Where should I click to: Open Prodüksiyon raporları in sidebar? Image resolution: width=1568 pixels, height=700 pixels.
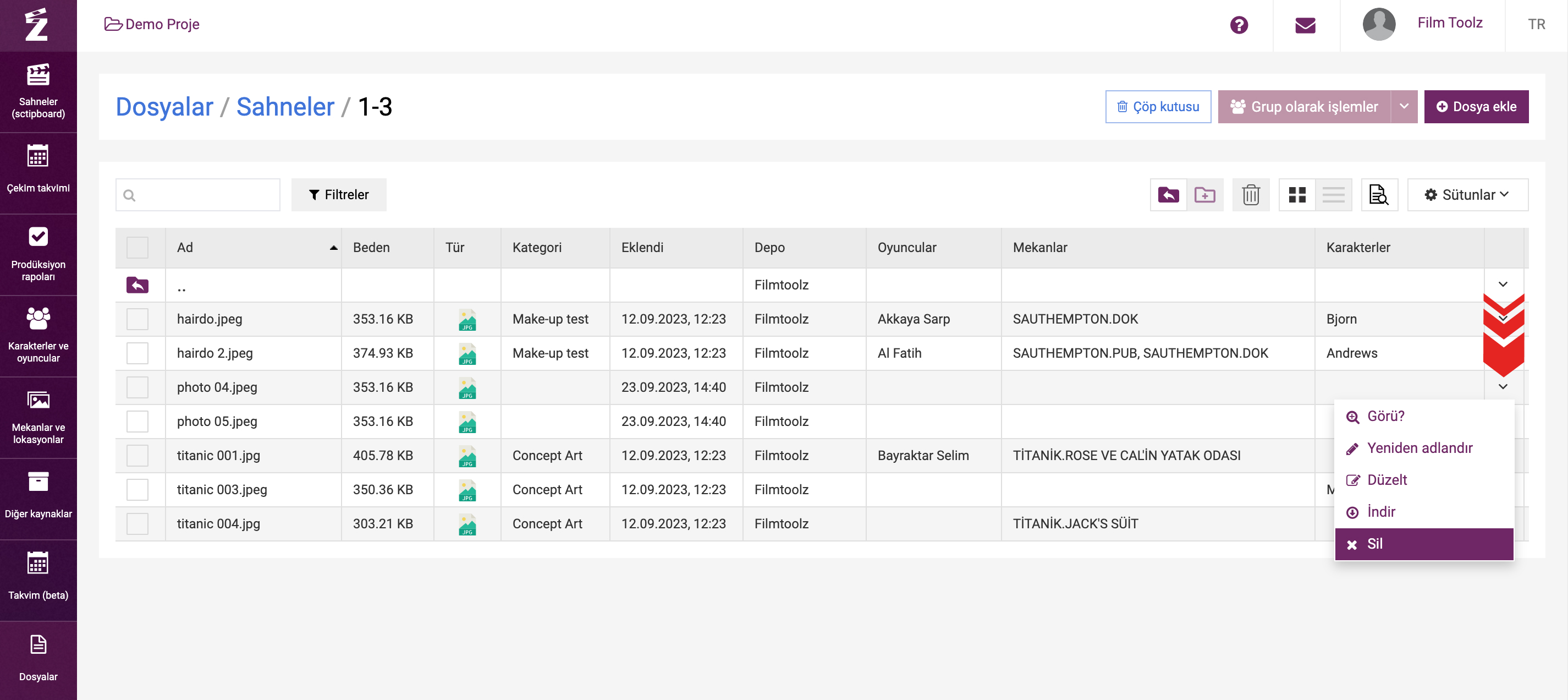click(x=38, y=254)
